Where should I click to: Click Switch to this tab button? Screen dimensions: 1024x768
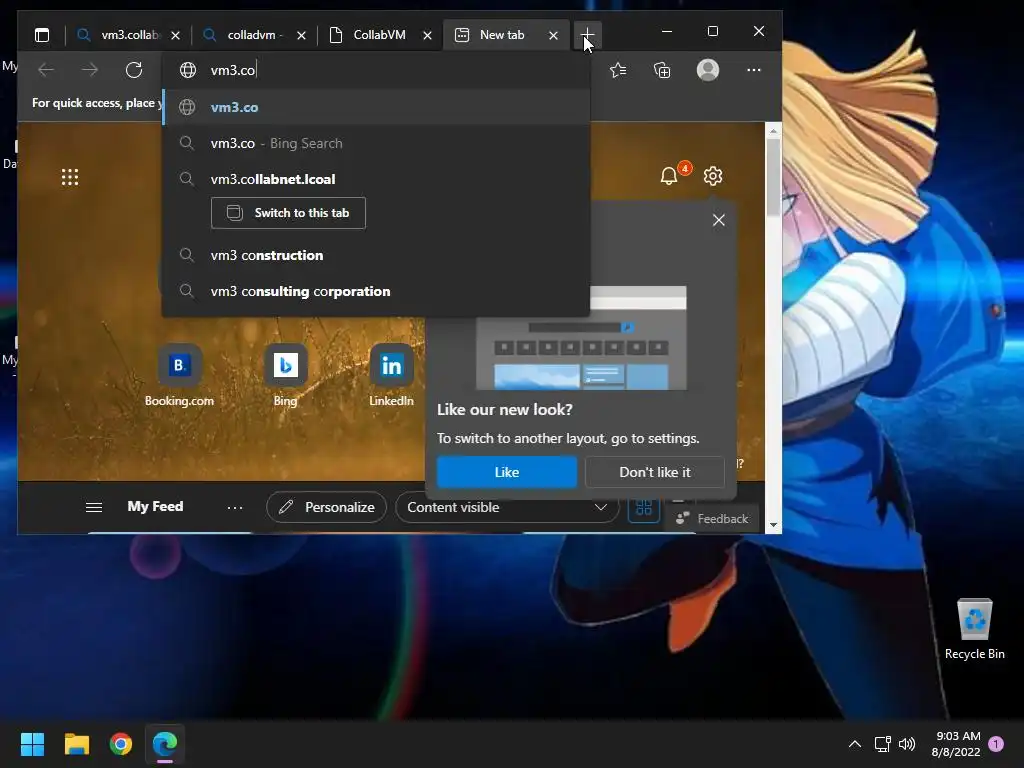tap(288, 213)
